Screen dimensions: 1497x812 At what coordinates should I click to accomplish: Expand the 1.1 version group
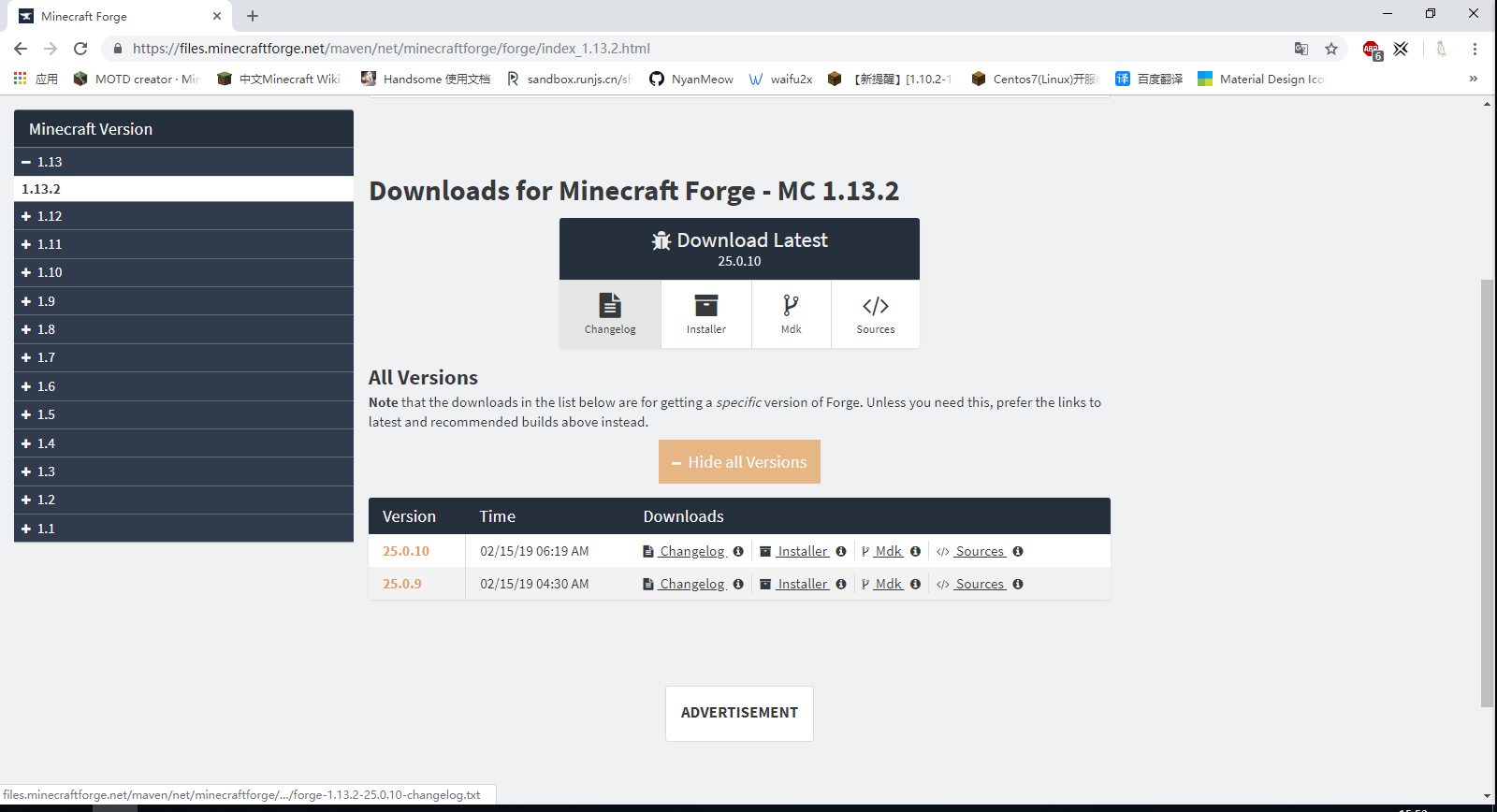pyautogui.click(x=183, y=529)
